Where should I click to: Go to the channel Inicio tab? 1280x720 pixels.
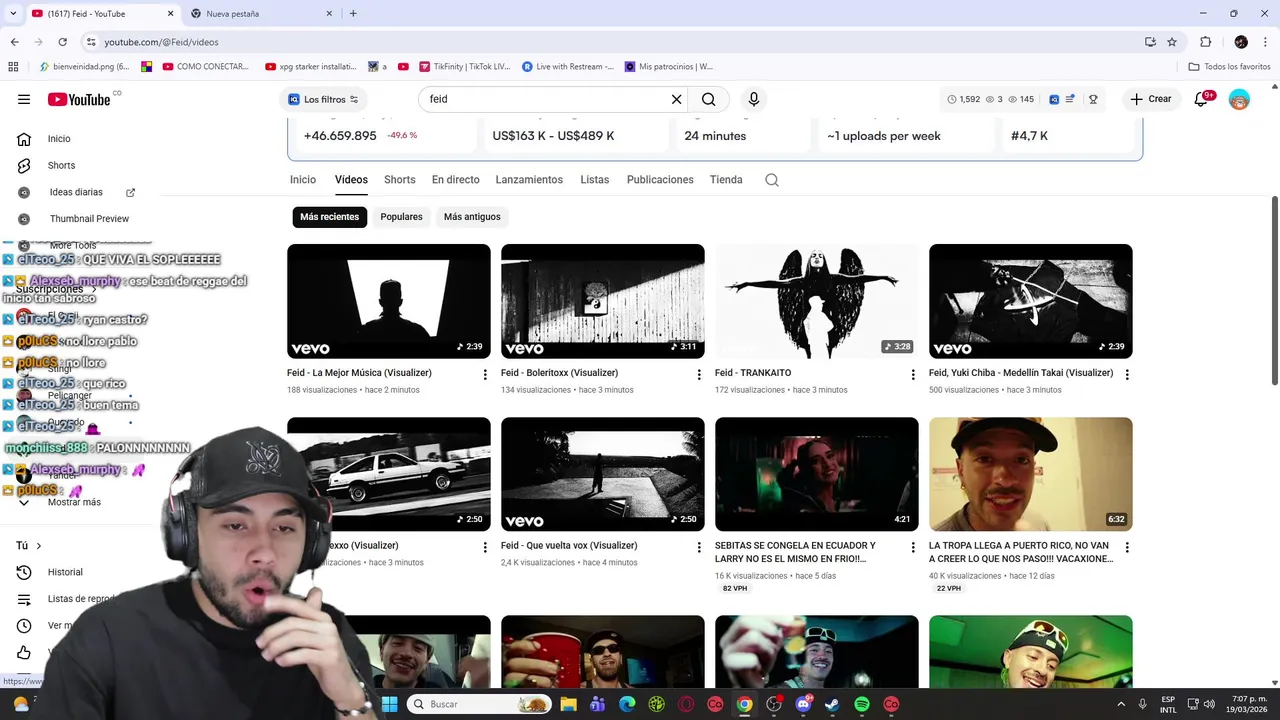coord(303,180)
